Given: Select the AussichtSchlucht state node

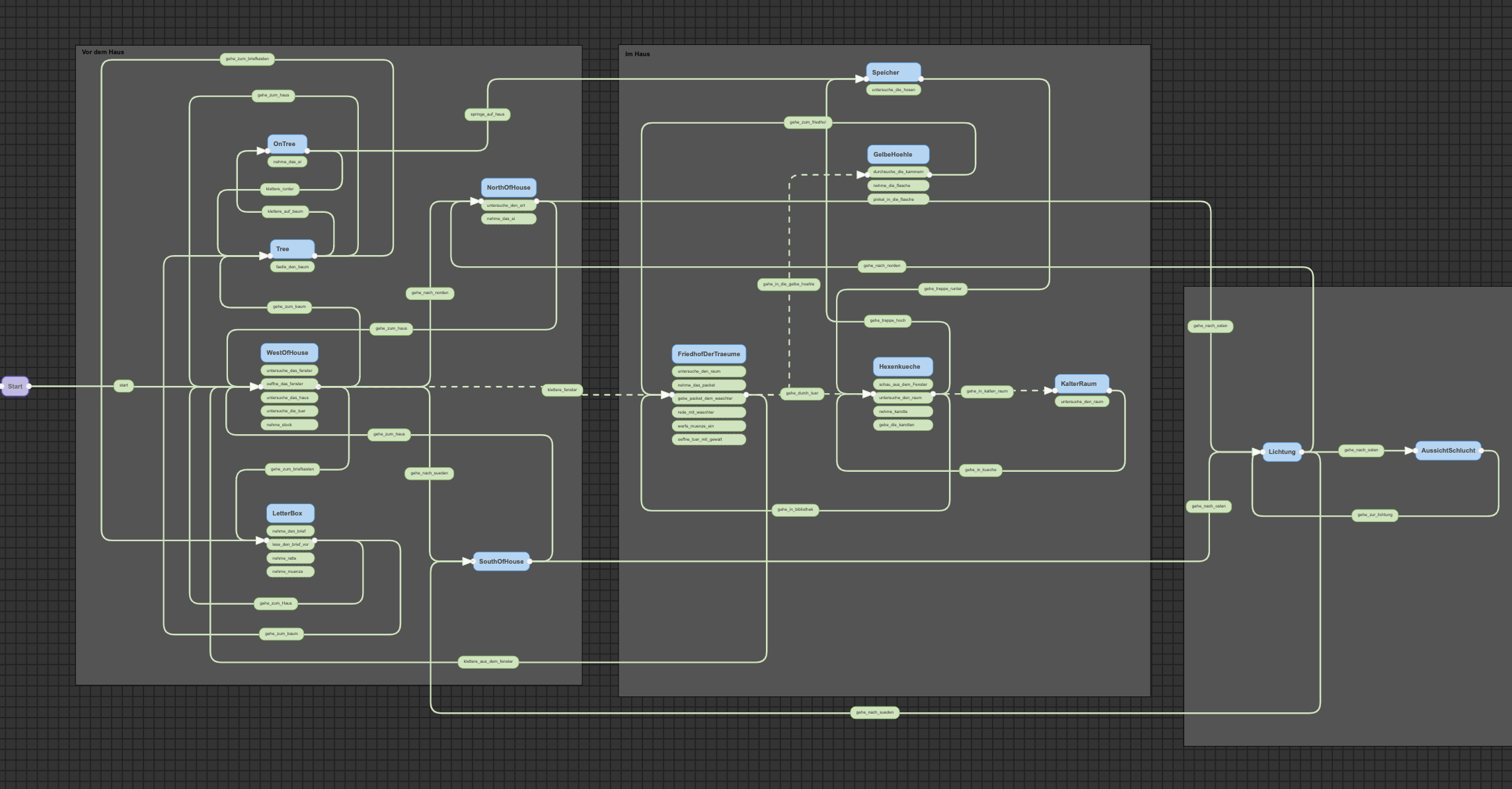Looking at the screenshot, I should pos(1447,451).
